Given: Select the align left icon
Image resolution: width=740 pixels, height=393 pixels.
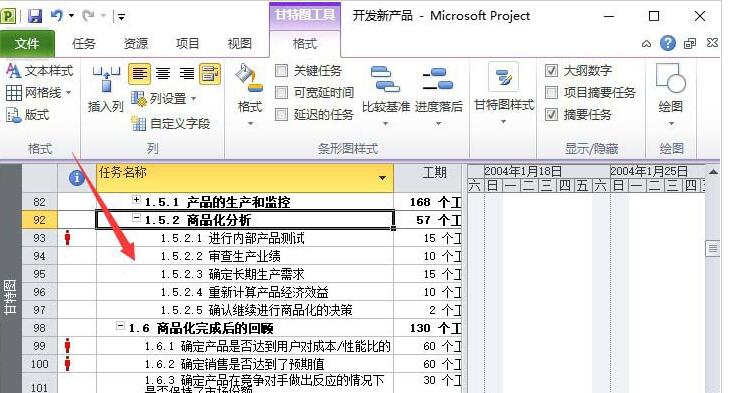Looking at the screenshot, I should pos(140,74).
